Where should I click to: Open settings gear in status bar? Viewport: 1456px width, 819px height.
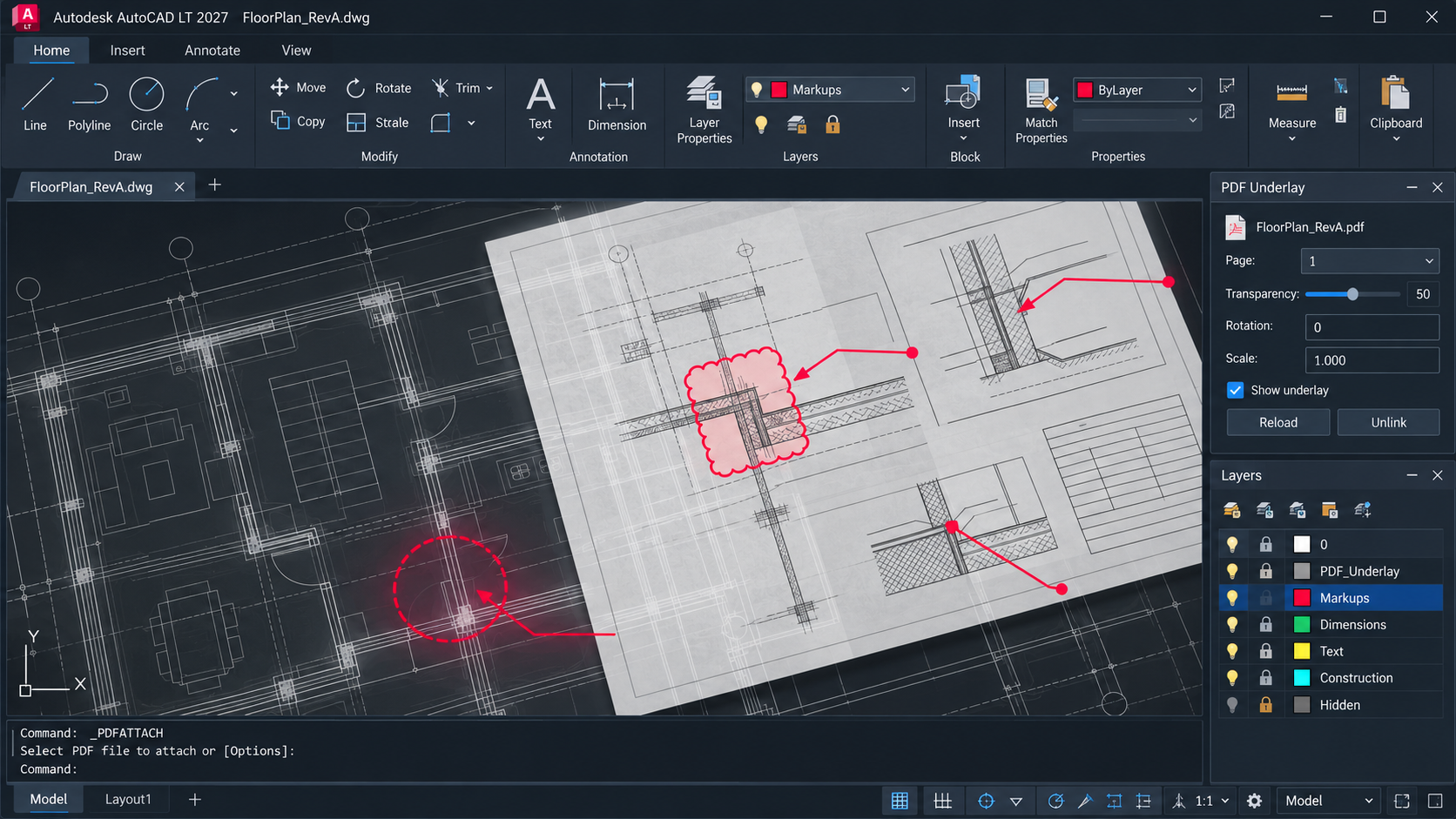coord(1254,801)
